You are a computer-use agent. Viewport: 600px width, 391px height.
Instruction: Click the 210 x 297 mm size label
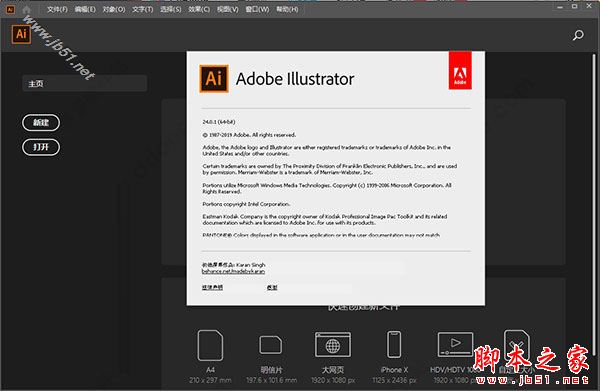[210, 380]
